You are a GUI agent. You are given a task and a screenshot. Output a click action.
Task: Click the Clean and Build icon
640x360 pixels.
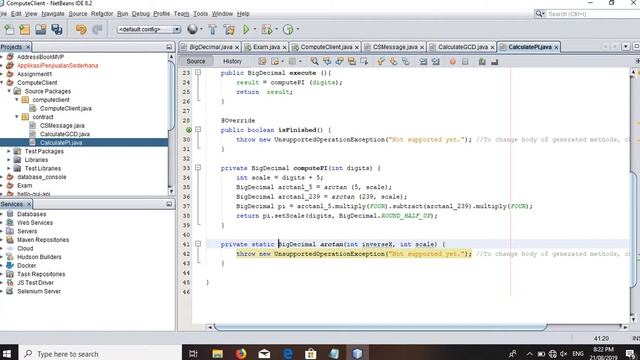click(x=229, y=29)
